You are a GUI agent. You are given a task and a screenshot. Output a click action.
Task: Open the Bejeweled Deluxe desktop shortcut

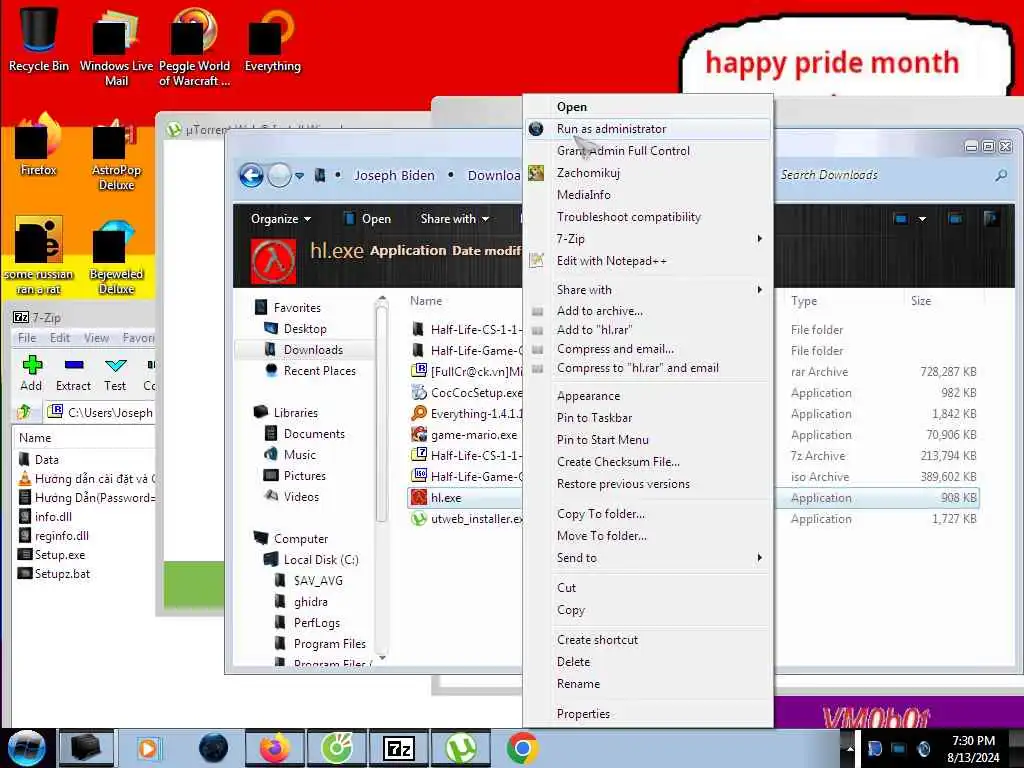pos(116,257)
